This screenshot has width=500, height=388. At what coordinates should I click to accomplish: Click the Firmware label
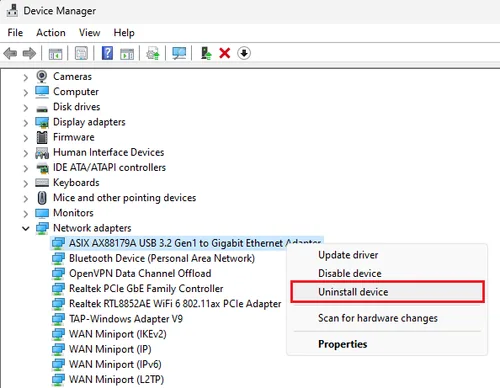[x=74, y=137]
